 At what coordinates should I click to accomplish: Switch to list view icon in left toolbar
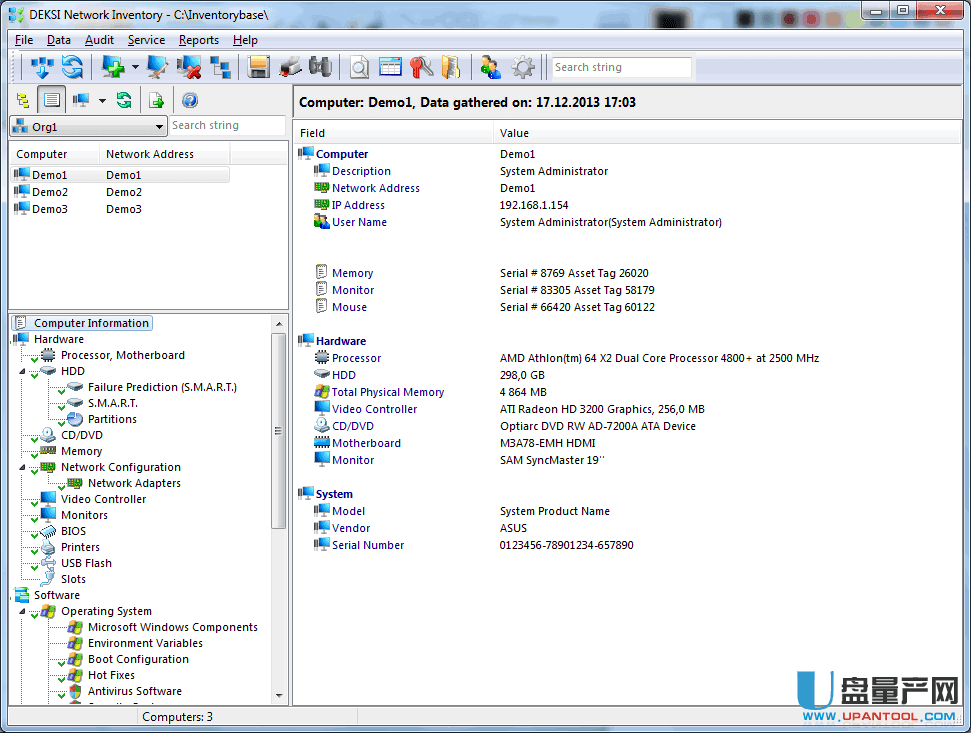52,100
